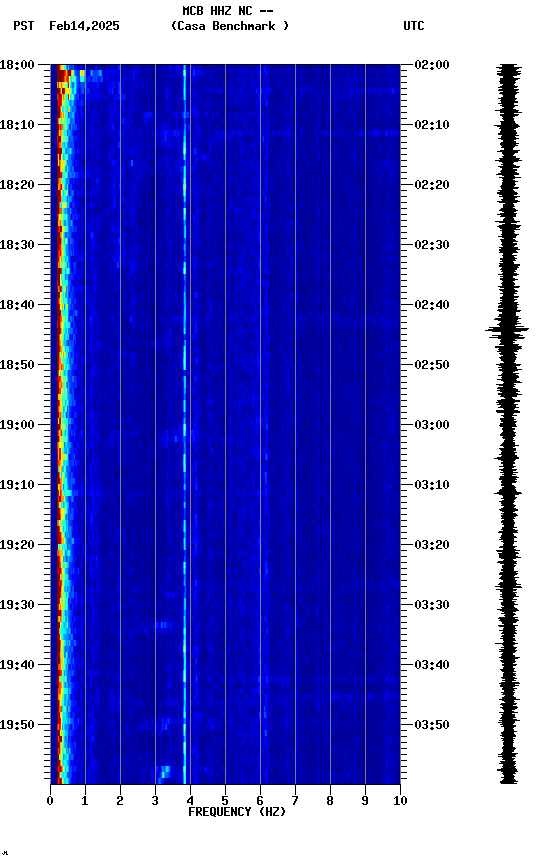Viewport: 552px width, 864px height.
Task: Click the date 'Feb14,2025'
Action: [x=84, y=26]
